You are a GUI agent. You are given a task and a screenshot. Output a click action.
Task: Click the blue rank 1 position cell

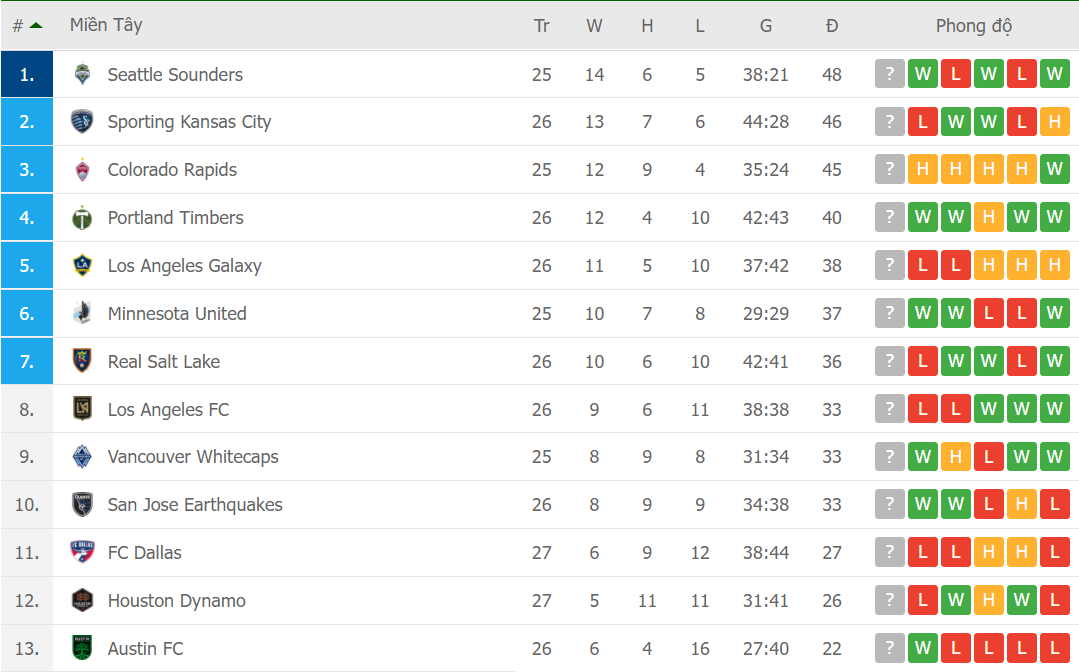(x=27, y=74)
